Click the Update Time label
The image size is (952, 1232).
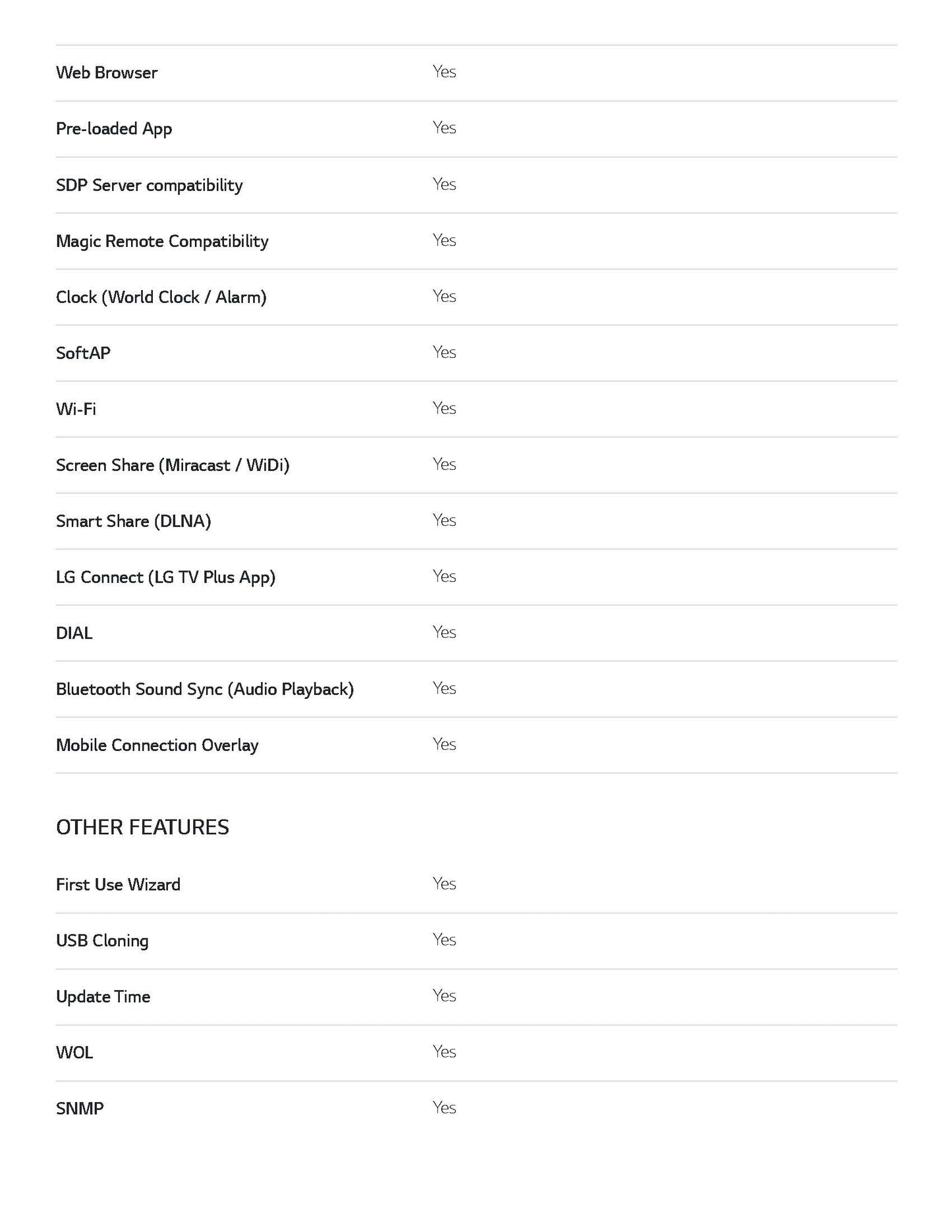click(103, 996)
